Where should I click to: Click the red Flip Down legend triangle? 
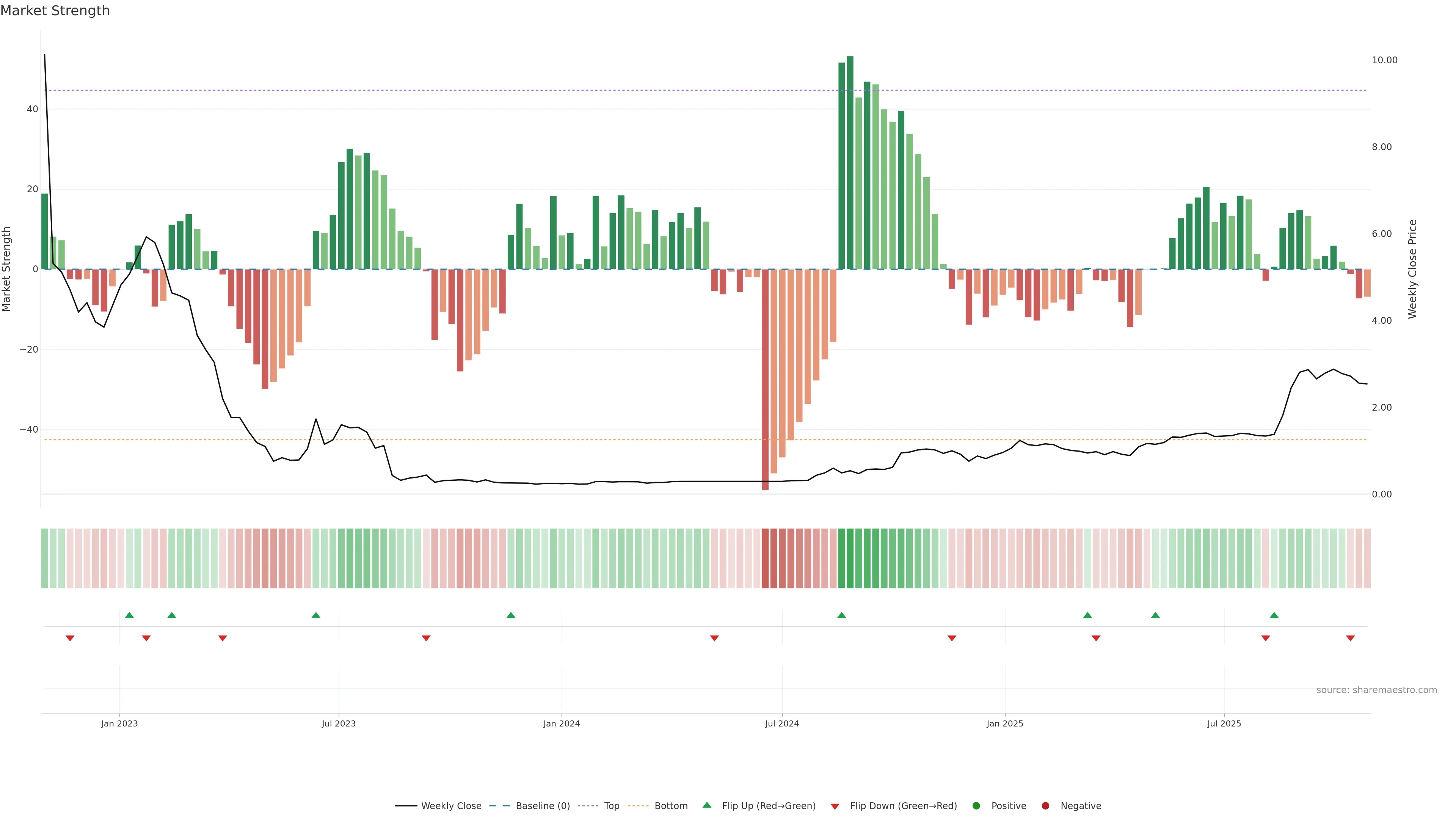point(835,806)
